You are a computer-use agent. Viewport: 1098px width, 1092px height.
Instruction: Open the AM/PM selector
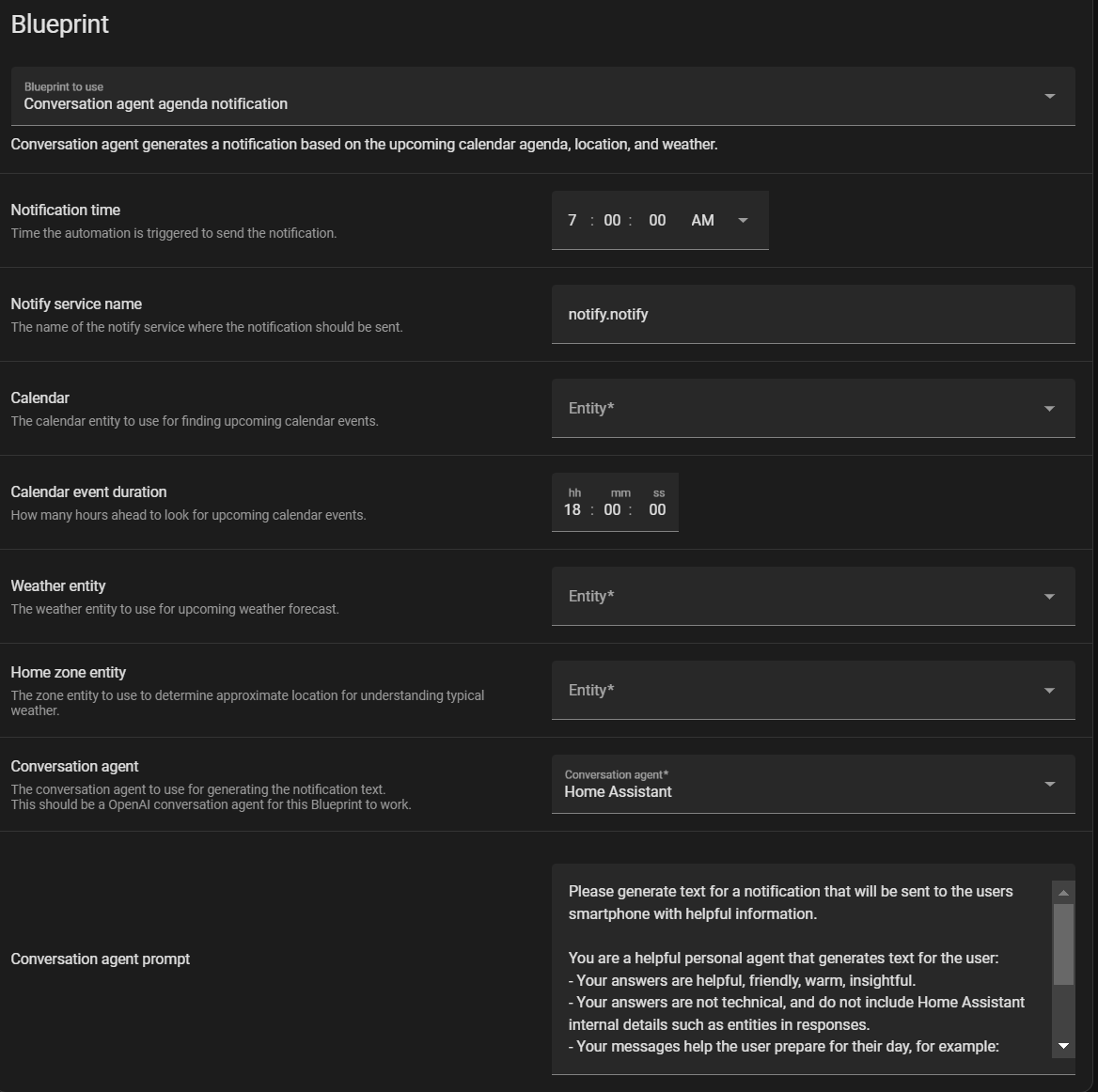click(720, 221)
